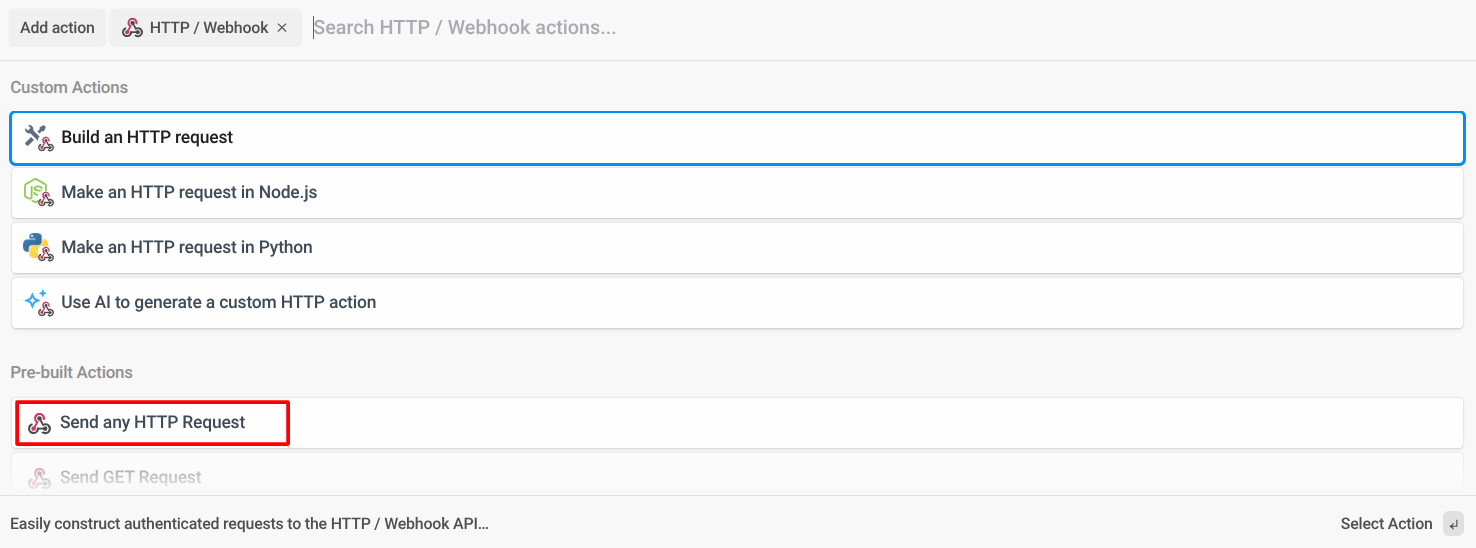
Task: Click the Node.js icon
Action: coord(38,192)
